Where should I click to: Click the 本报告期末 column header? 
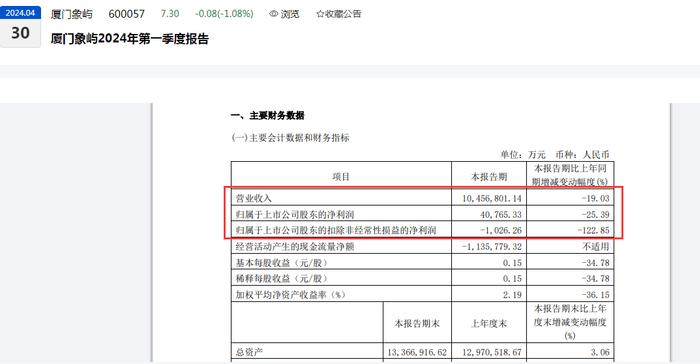pos(417,323)
